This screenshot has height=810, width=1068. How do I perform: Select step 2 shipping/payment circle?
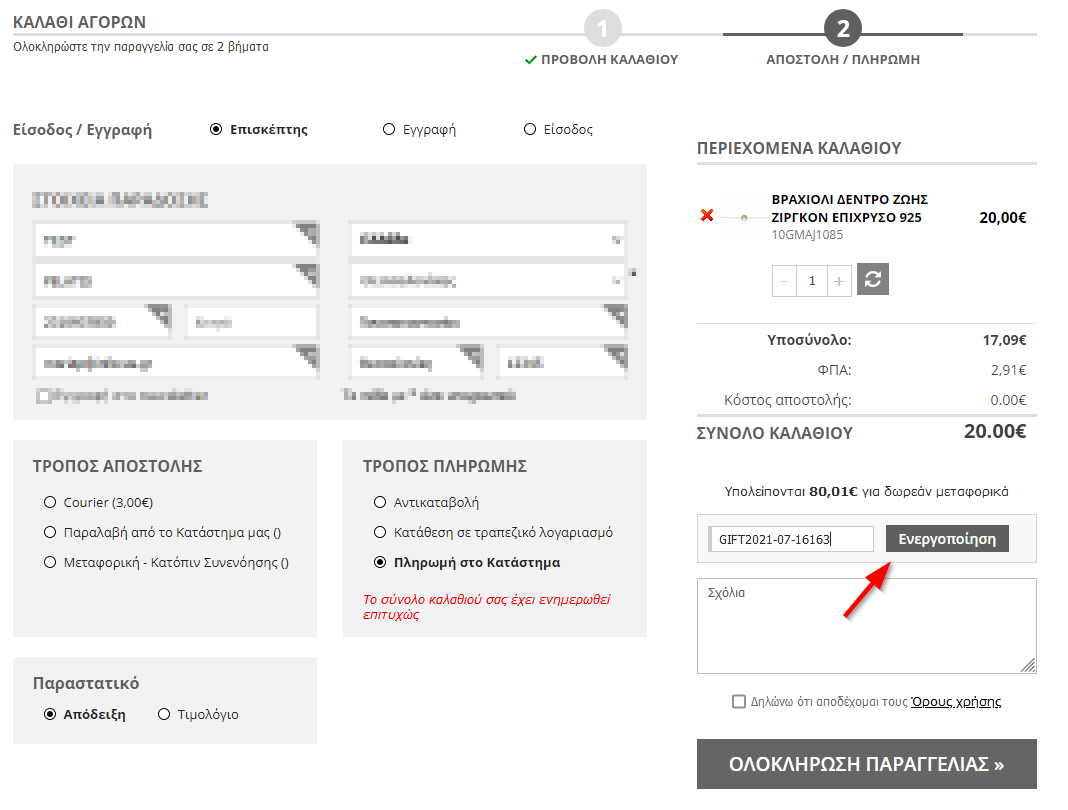pos(843,28)
